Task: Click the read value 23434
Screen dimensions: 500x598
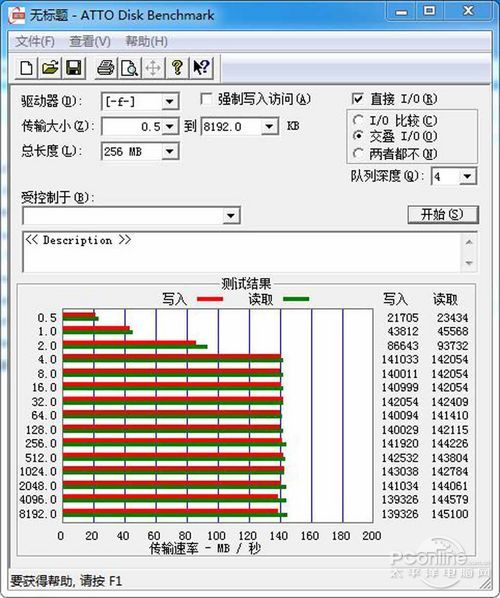Action: (452, 317)
